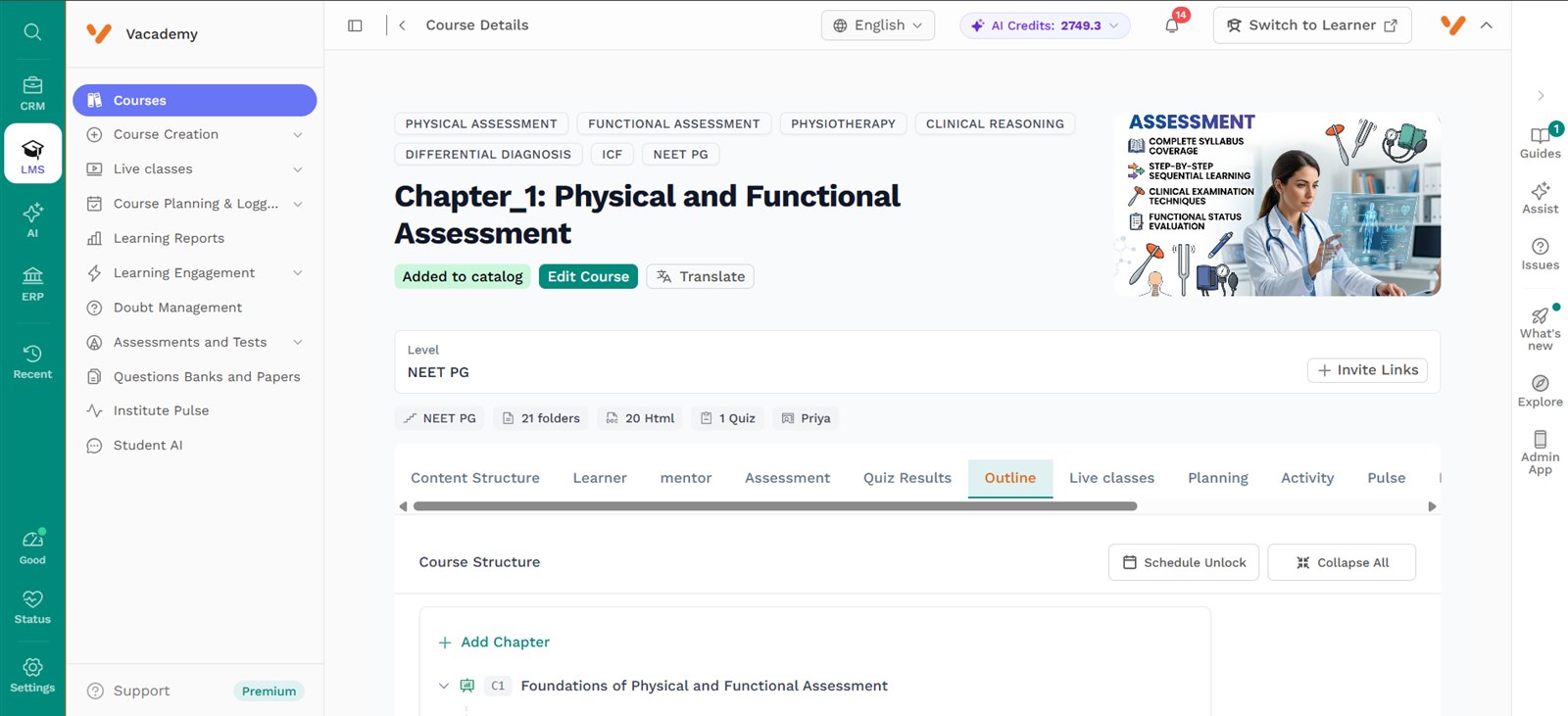Open Settings in left rail

pos(32,676)
